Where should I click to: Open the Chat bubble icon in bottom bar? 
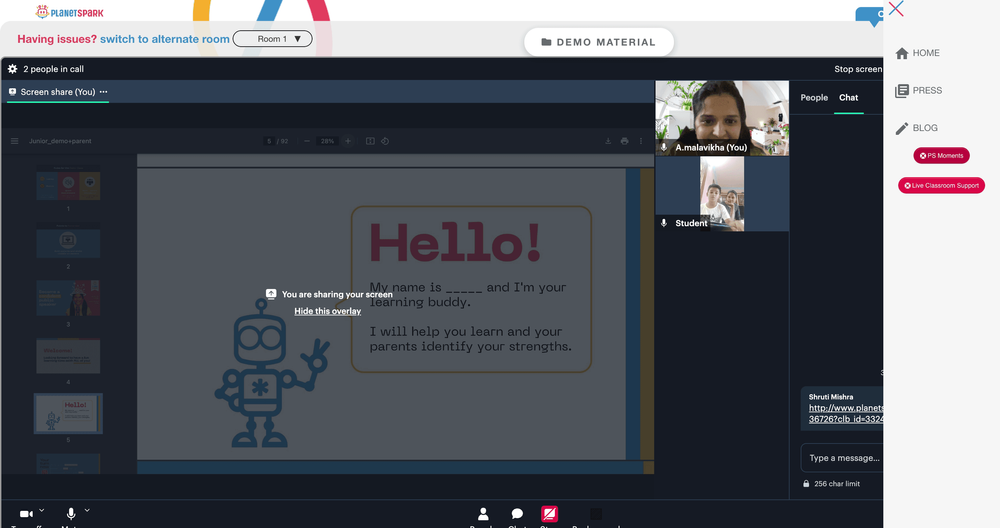(517, 513)
